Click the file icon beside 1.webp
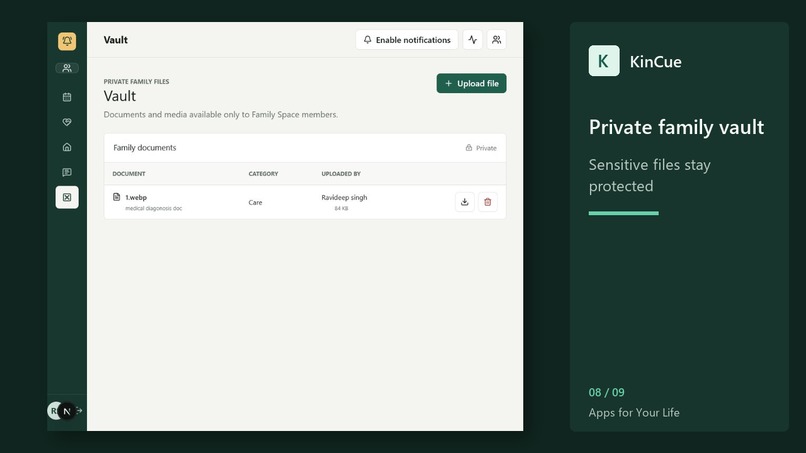806x453 pixels. click(117, 197)
